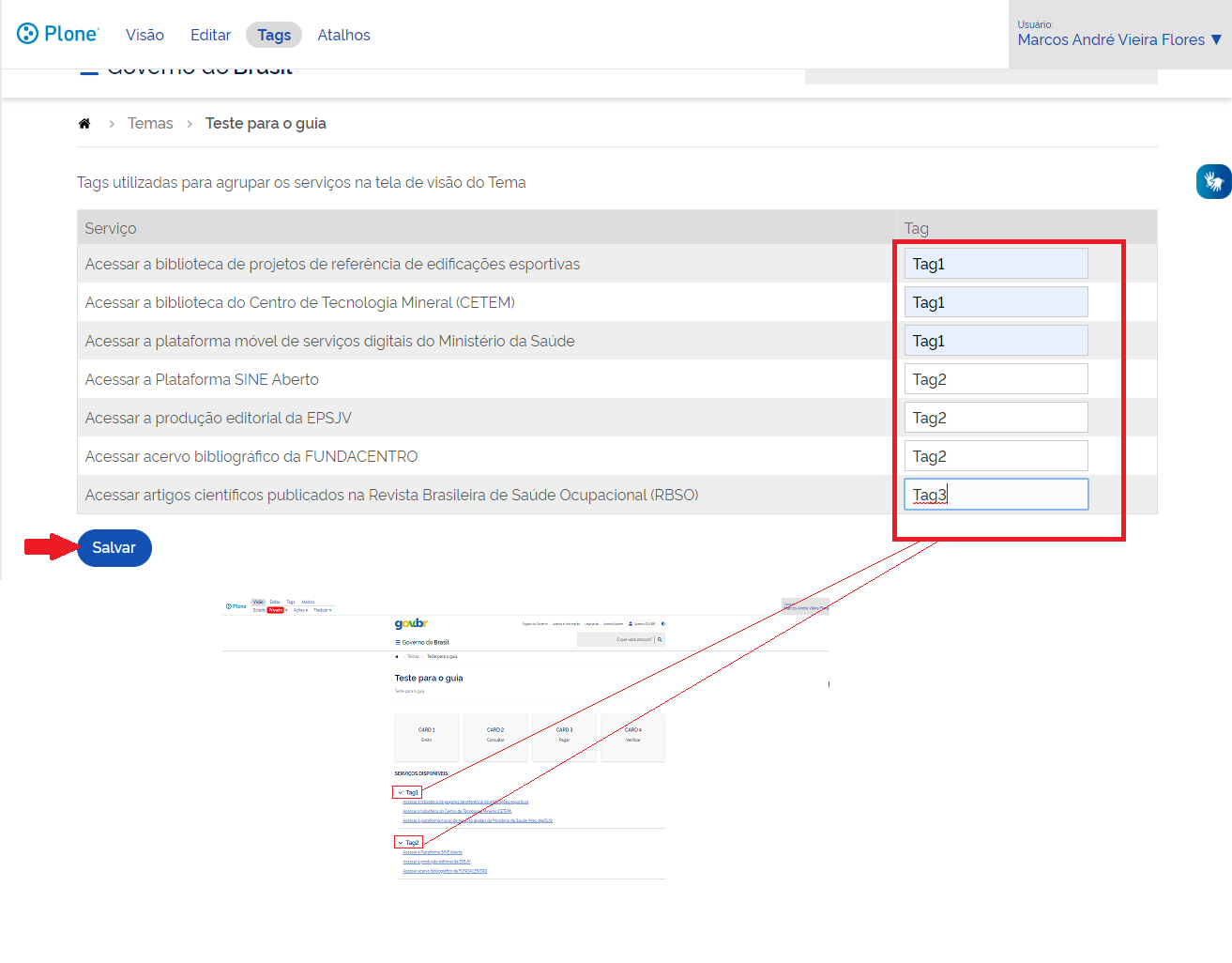The image size is (1232, 963).
Task: Click the Teste para o guia breadcrumb
Action: (266, 124)
